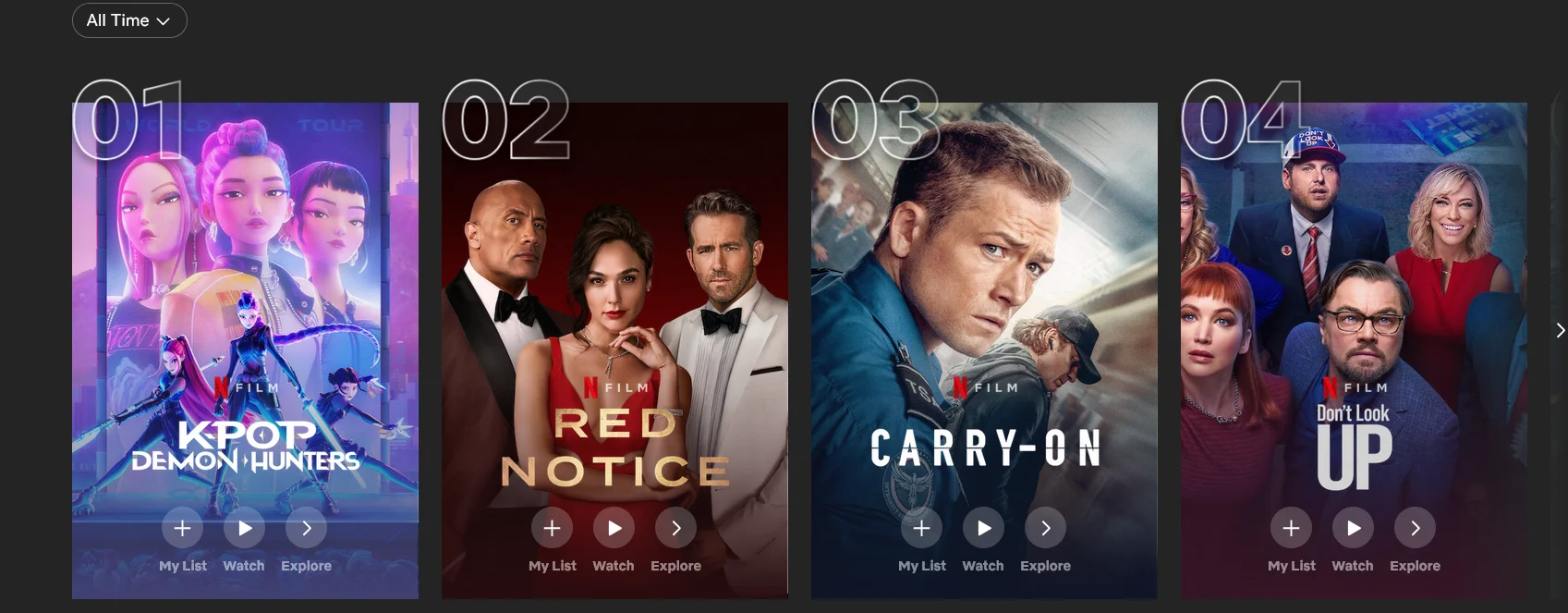This screenshot has height=613, width=1568.
Task: Open the Don't Look Up poster
Action: [x=1354, y=305]
